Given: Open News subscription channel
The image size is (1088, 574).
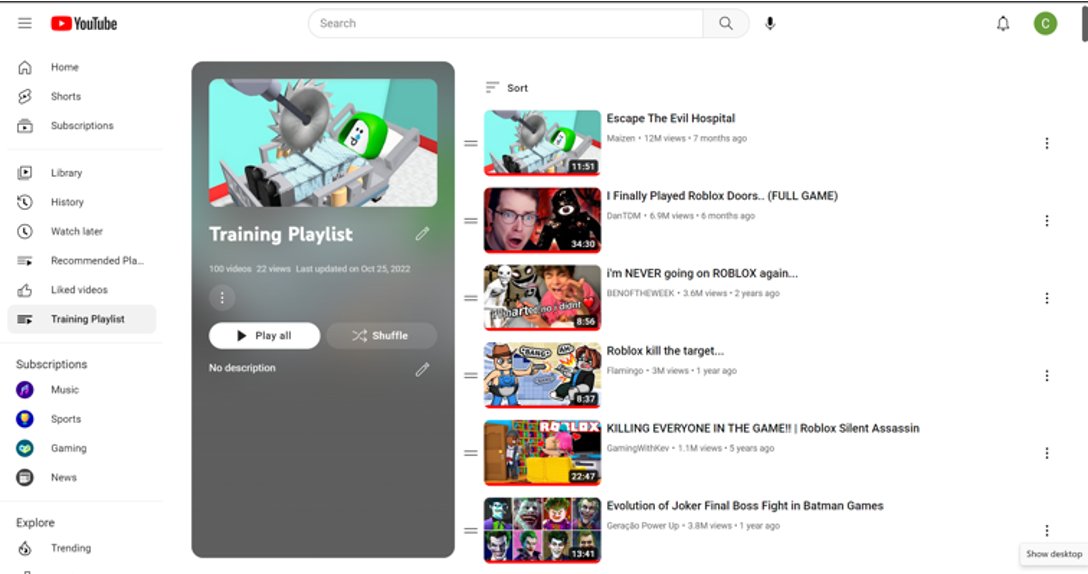Looking at the screenshot, I should [82, 478].
